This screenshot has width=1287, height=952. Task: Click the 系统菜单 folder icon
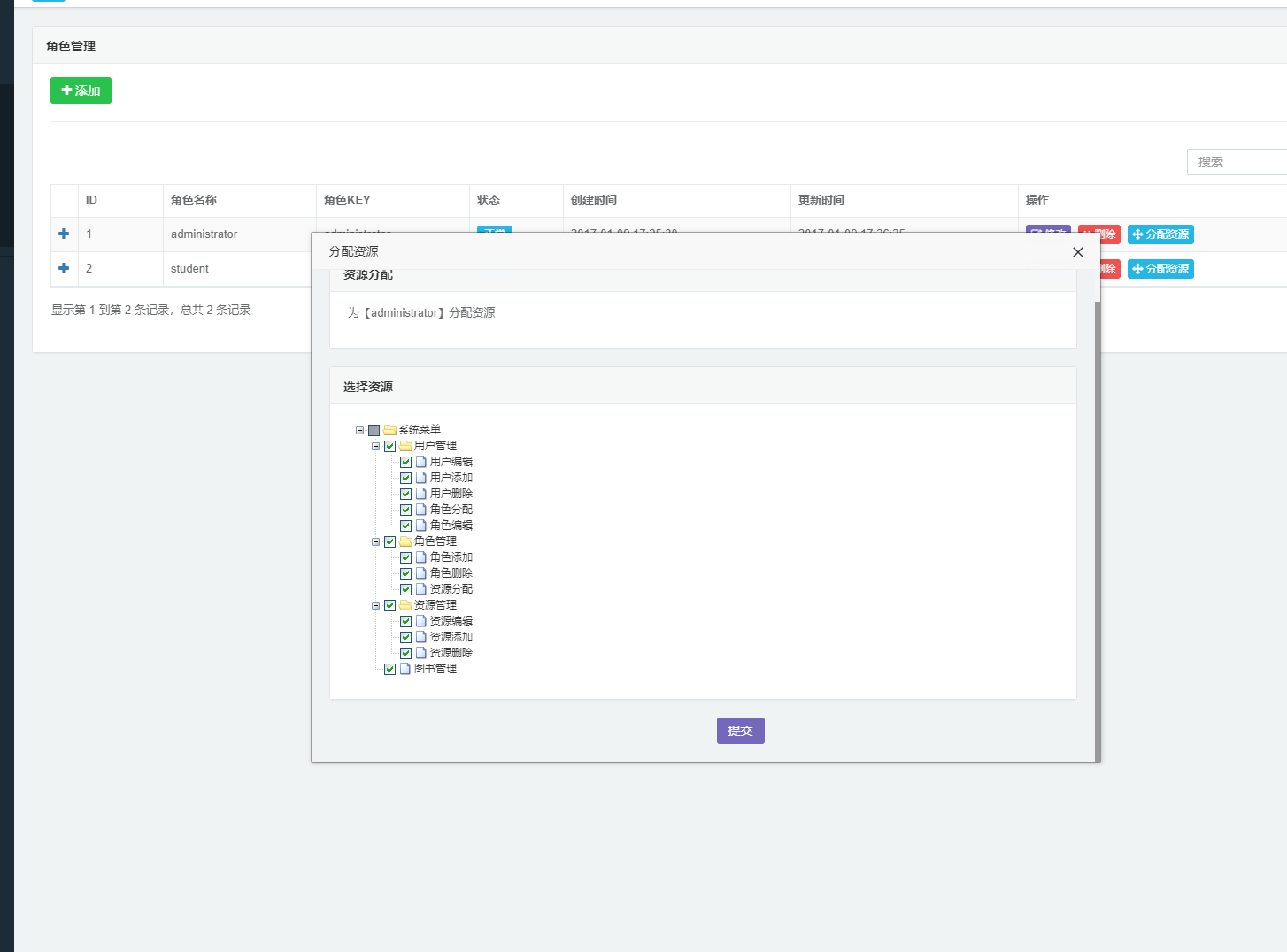click(x=389, y=430)
